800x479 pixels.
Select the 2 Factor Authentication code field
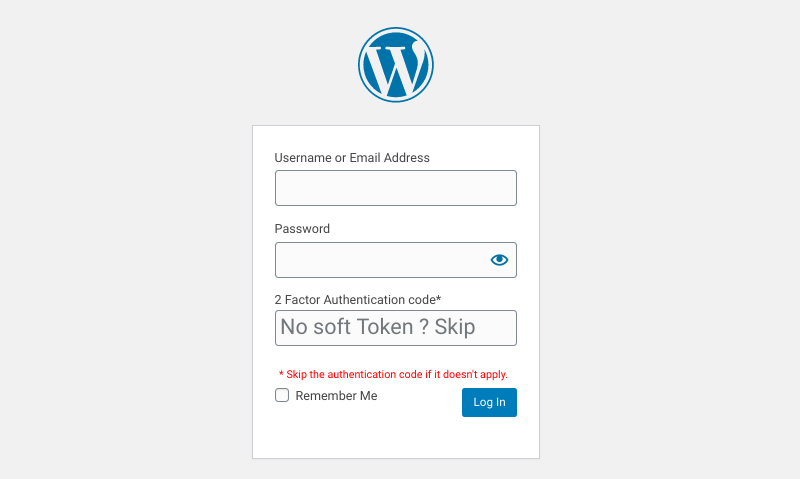click(x=395, y=328)
